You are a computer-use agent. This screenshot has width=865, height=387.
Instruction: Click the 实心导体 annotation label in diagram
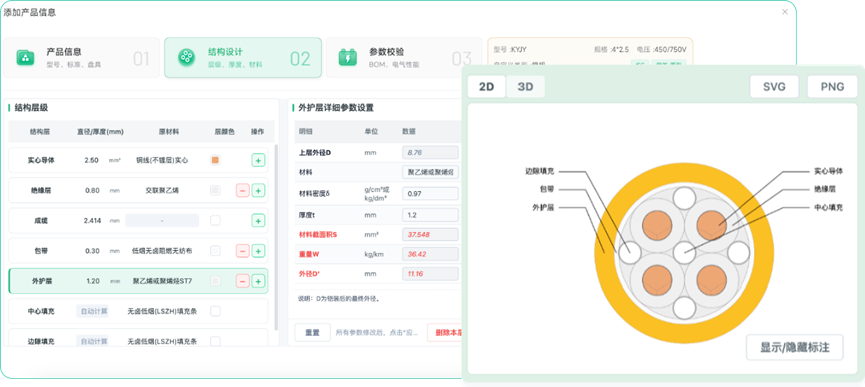[x=828, y=171]
